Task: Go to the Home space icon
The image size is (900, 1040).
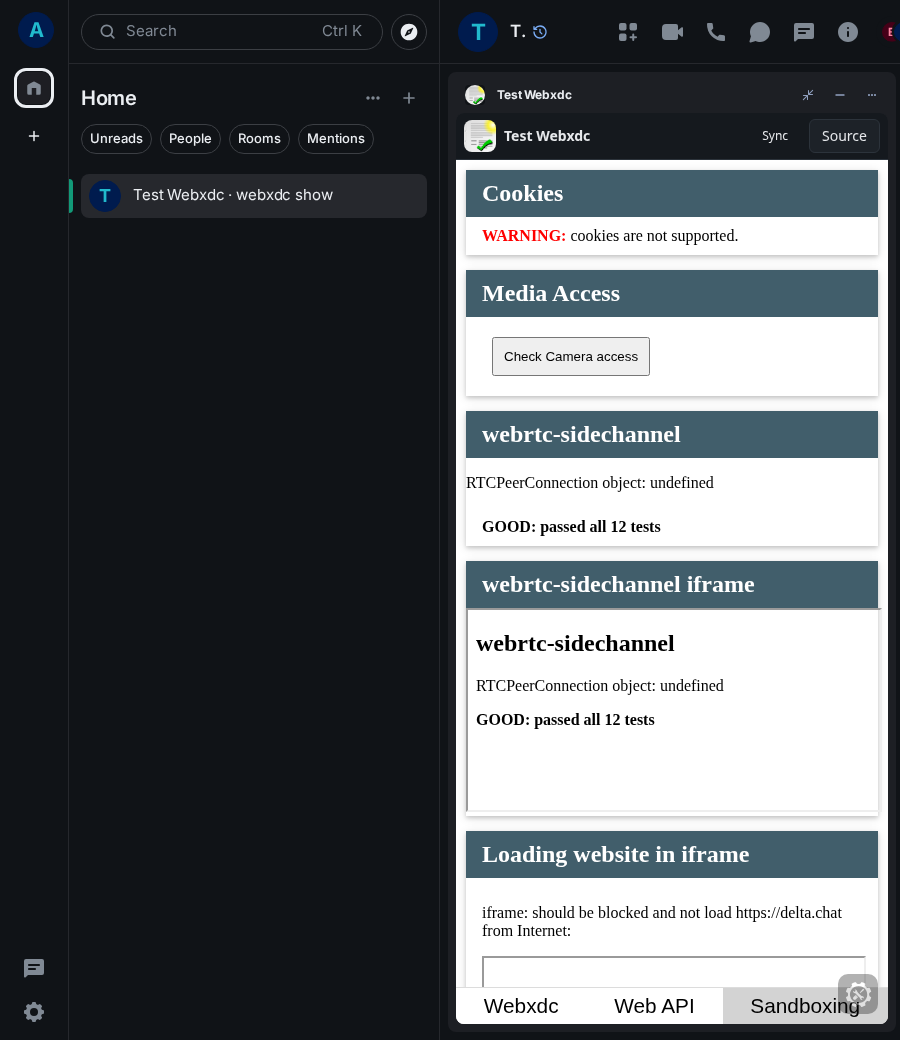Action: pos(34,88)
